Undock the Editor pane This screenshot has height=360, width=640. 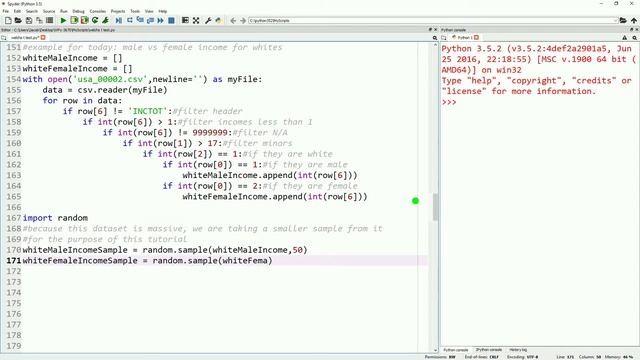click(x=430, y=30)
